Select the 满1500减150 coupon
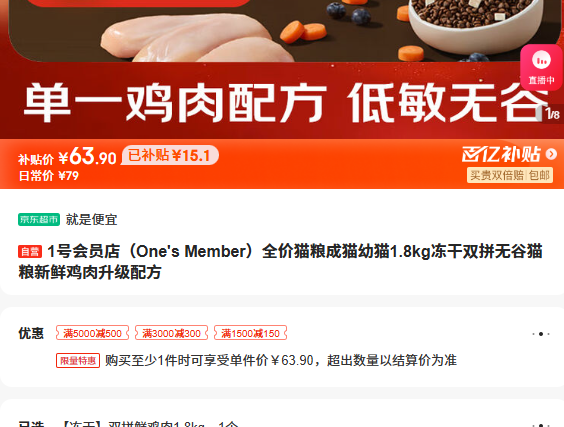 251,333
